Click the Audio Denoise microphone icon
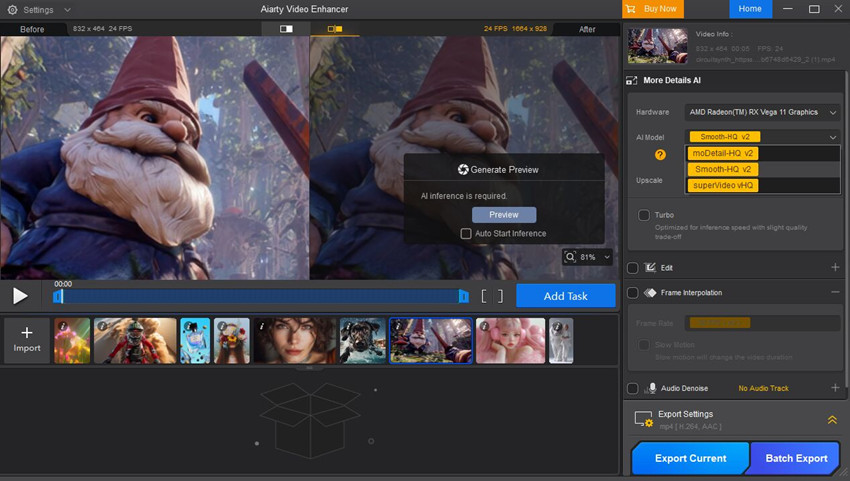The height and width of the screenshot is (481, 850). coord(652,388)
